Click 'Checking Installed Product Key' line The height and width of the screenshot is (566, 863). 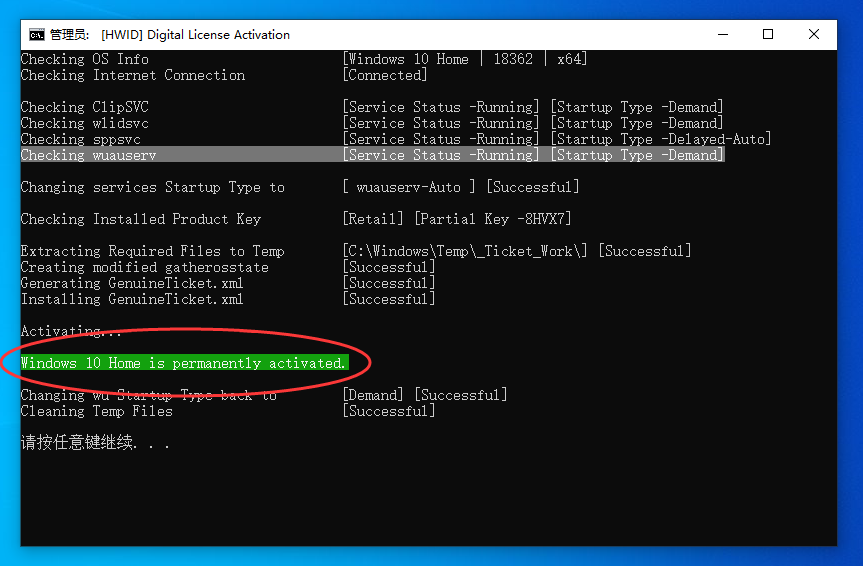point(141,219)
